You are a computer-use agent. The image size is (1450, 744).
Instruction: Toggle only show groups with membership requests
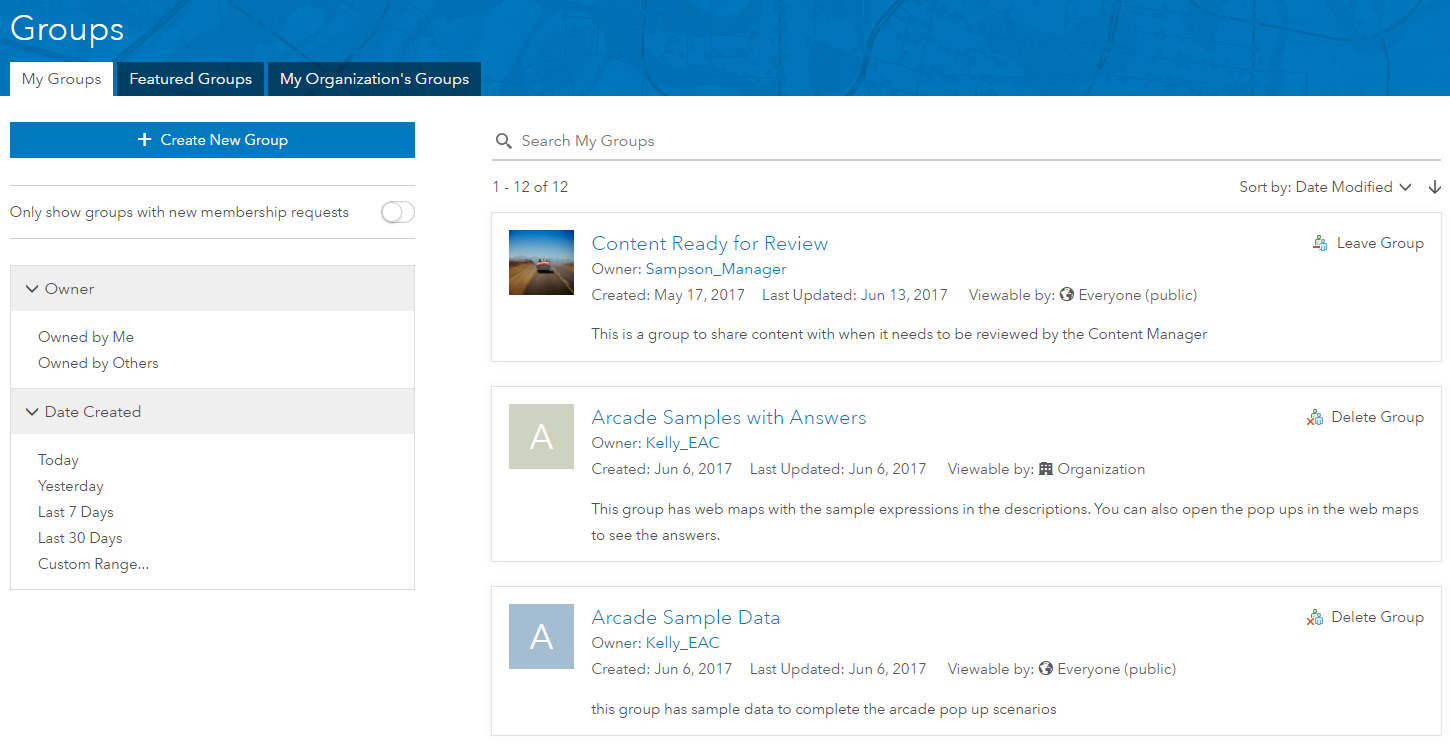click(x=397, y=212)
